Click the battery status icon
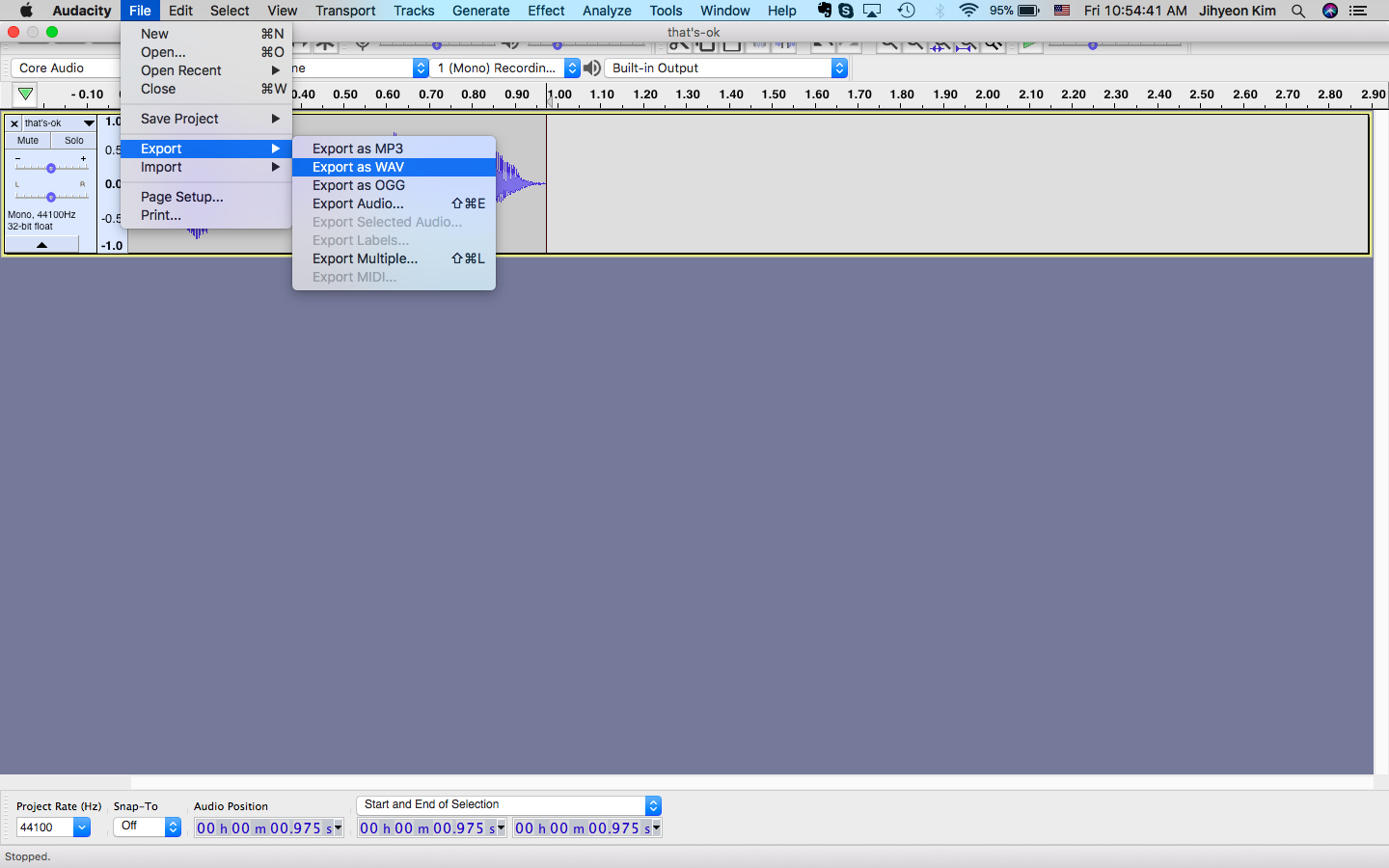Image resolution: width=1389 pixels, height=868 pixels. click(x=1028, y=11)
